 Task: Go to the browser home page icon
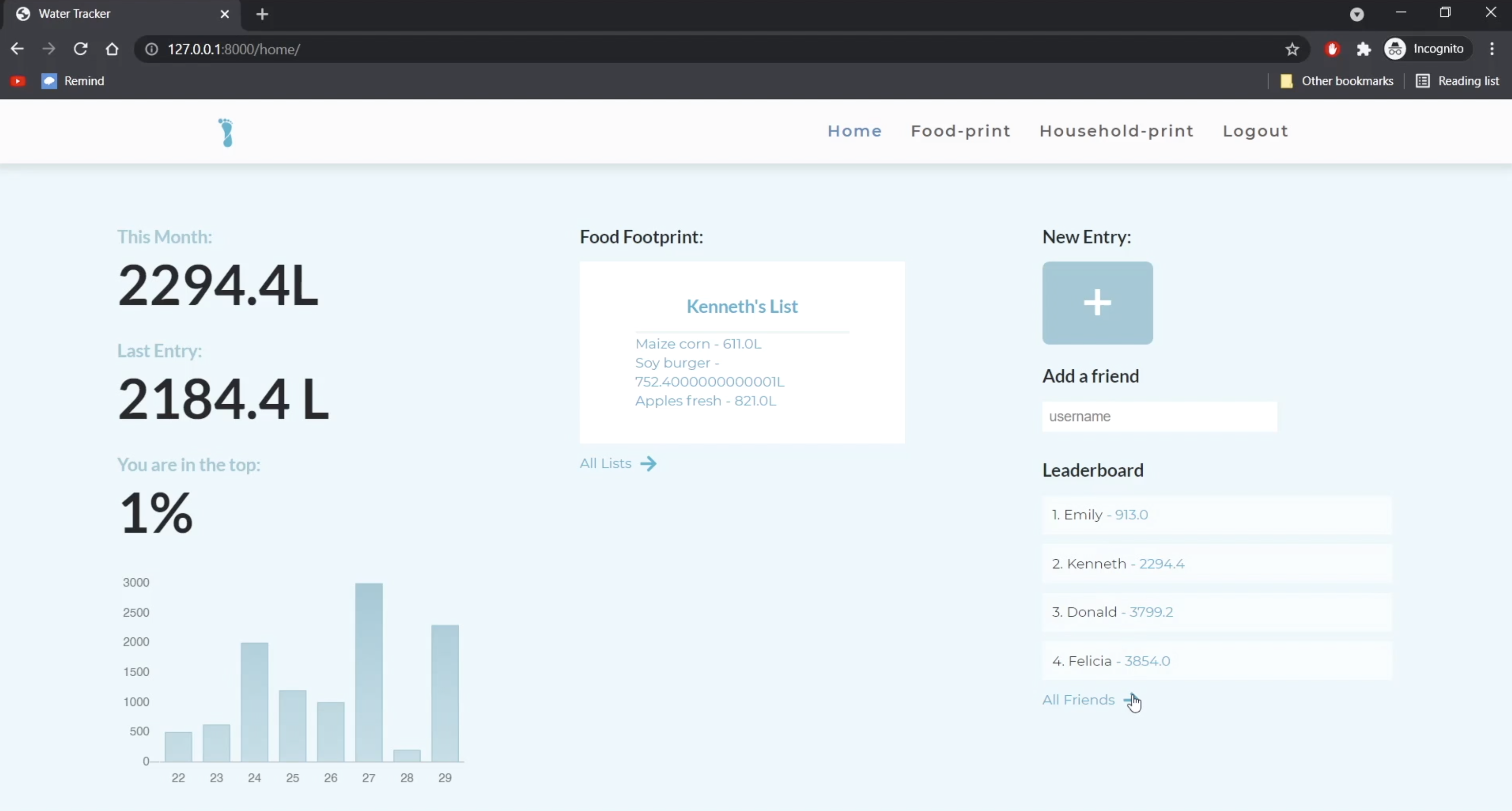(112, 49)
